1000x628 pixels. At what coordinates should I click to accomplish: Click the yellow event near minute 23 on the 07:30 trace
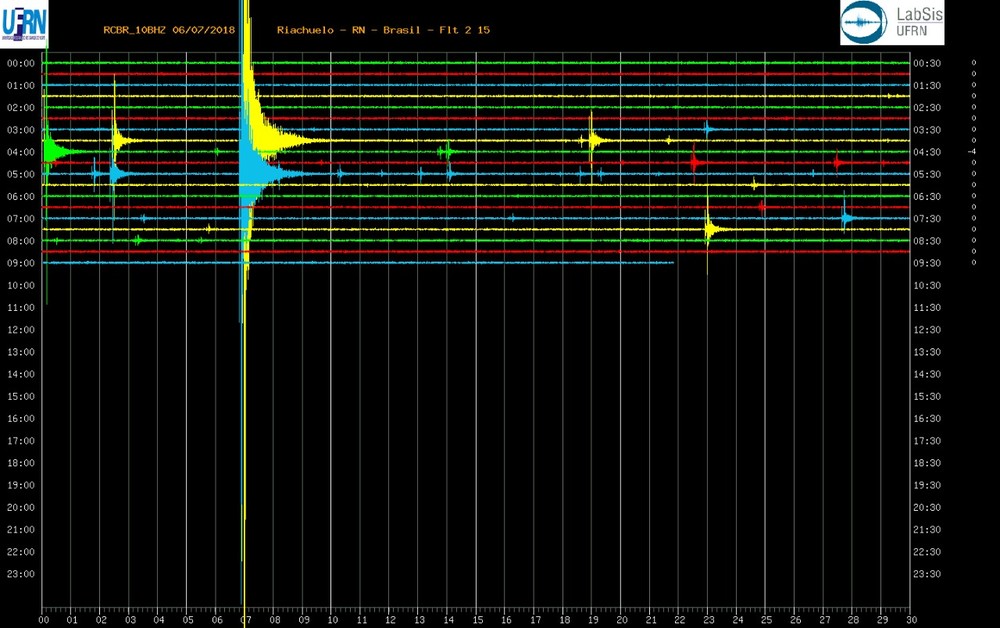pyautogui.click(x=710, y=229)
